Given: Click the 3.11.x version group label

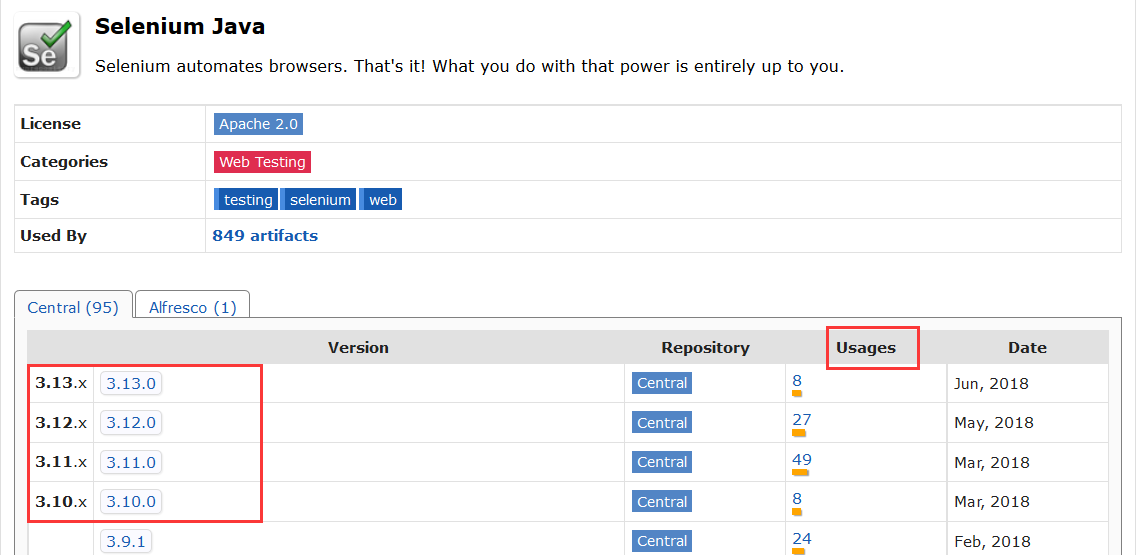Looking at the screenshot, I should tap(61, 462).
